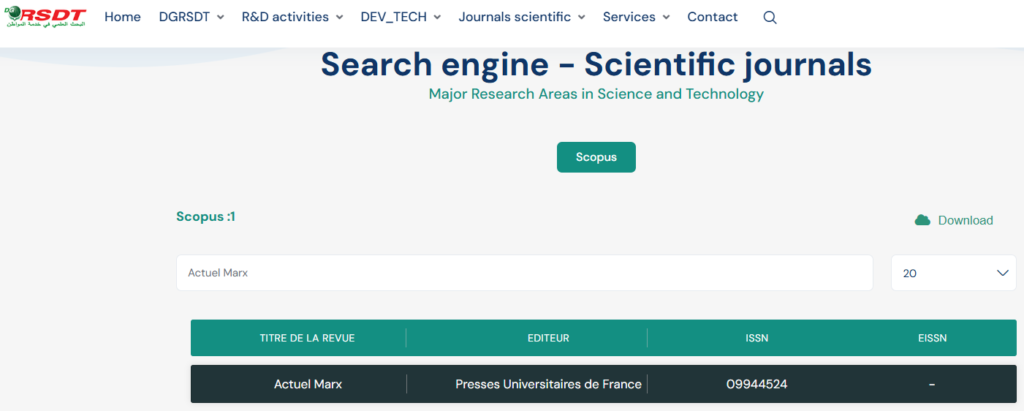Screen dimensions: 1024x411
Task: Go to the Home page
Action: (x=123, y=17)
